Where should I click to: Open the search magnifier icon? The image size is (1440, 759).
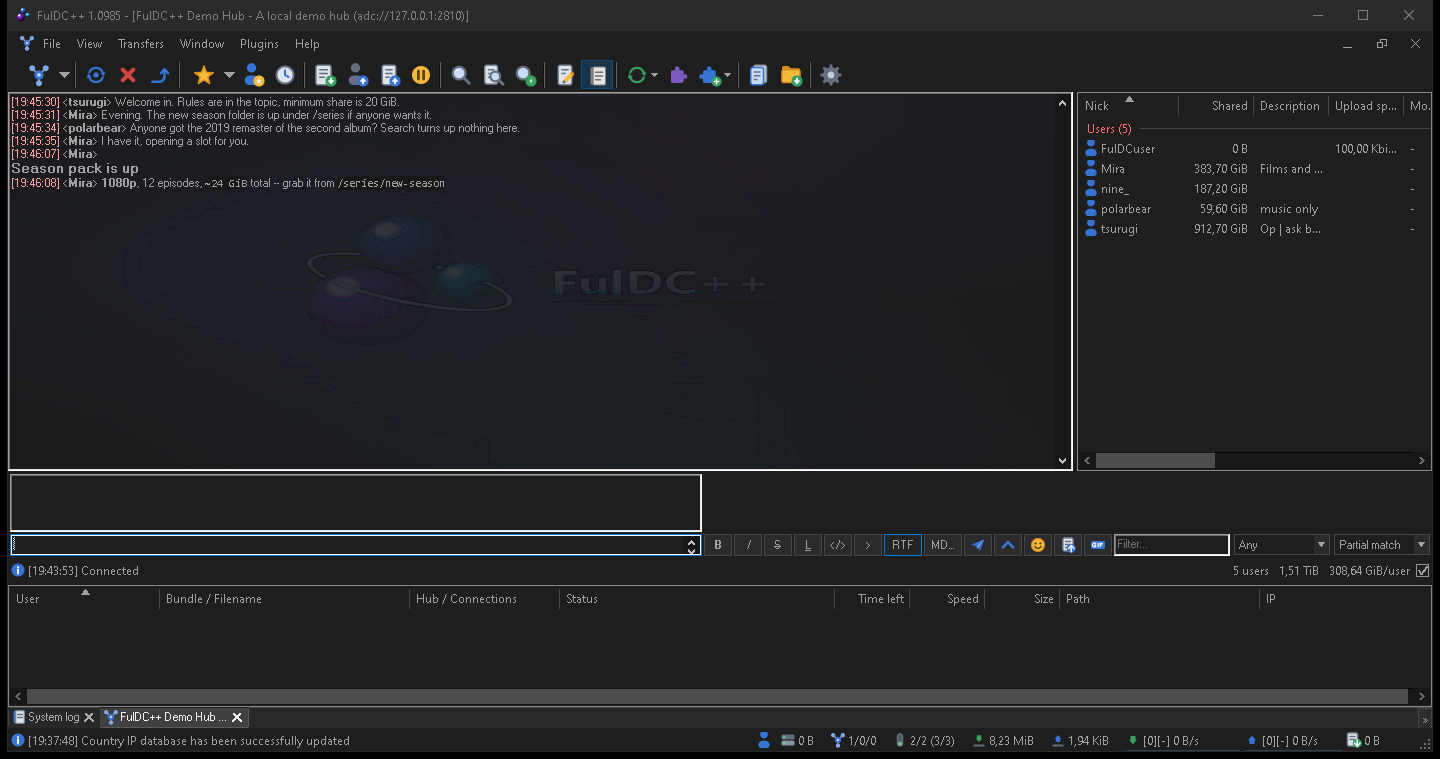pos(461,75)
